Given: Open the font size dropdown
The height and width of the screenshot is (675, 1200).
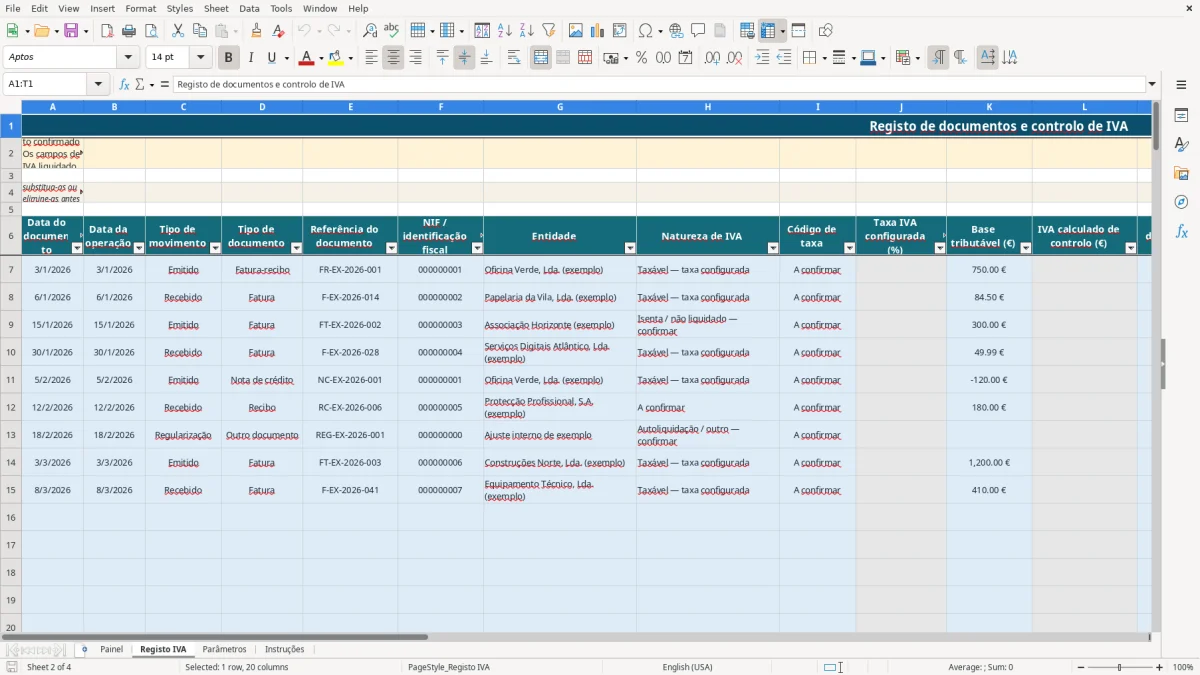Looking at the screenshot, I should pos(200,58).
